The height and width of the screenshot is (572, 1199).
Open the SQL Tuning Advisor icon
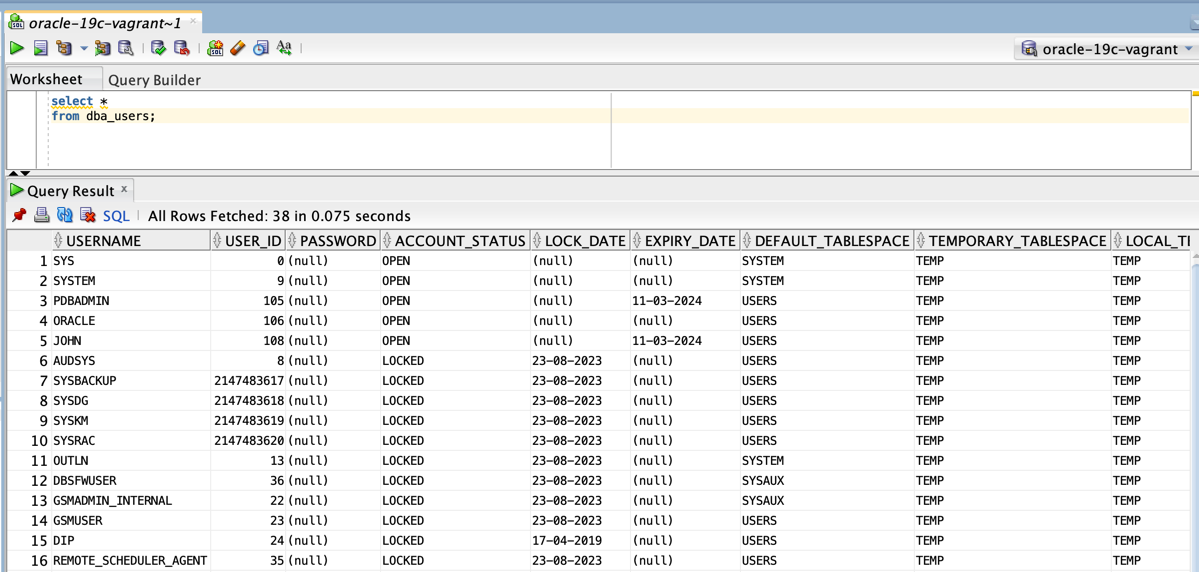coord(126,48)
